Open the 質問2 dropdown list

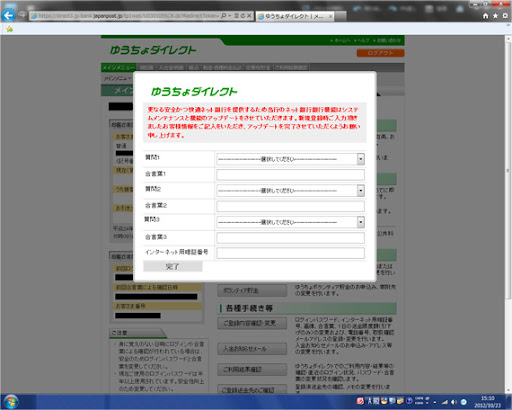click(290, 191)
